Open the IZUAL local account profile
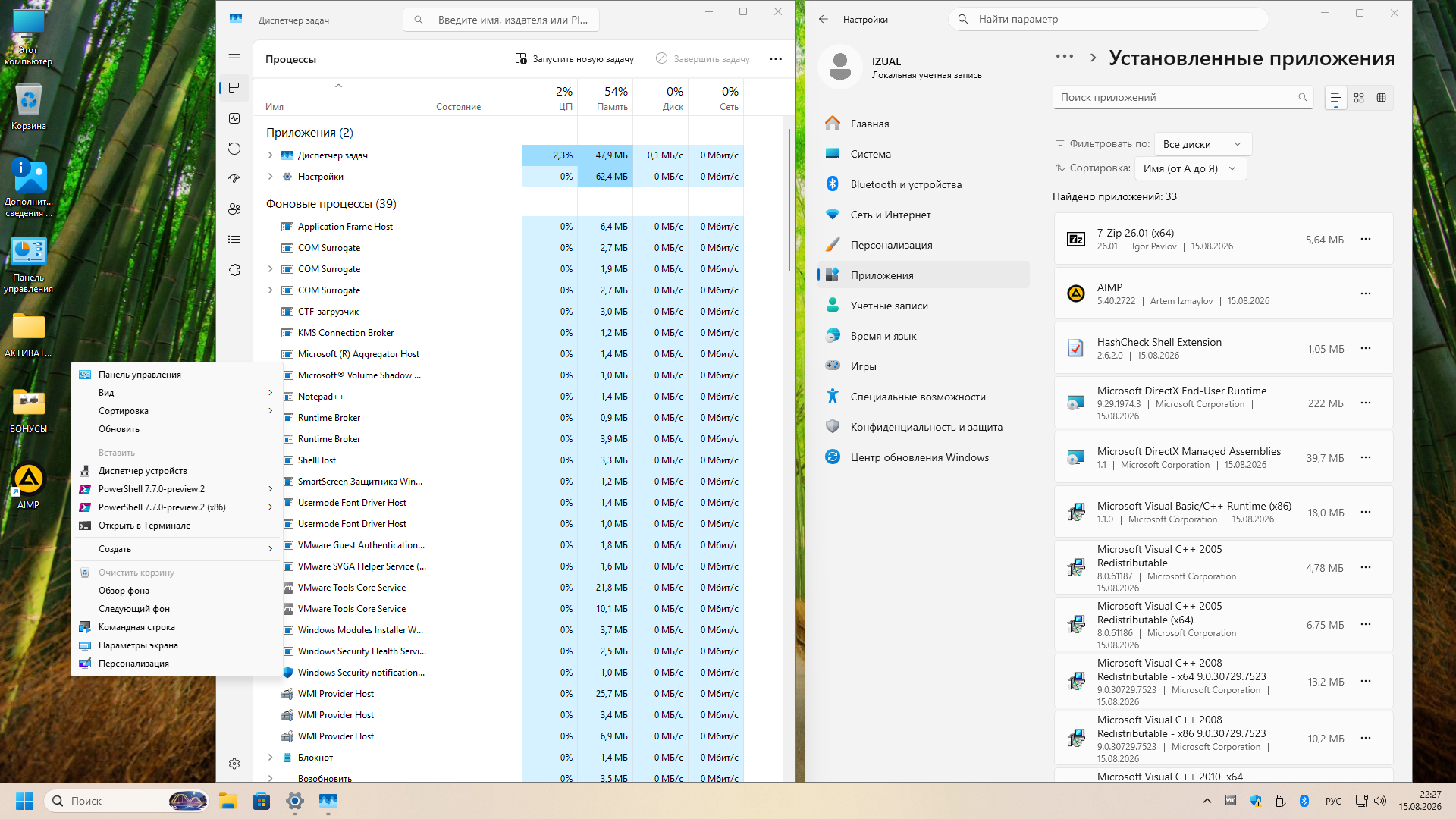Image resolution: width=1456 pixels, height=819 pixels. [902, 67]
